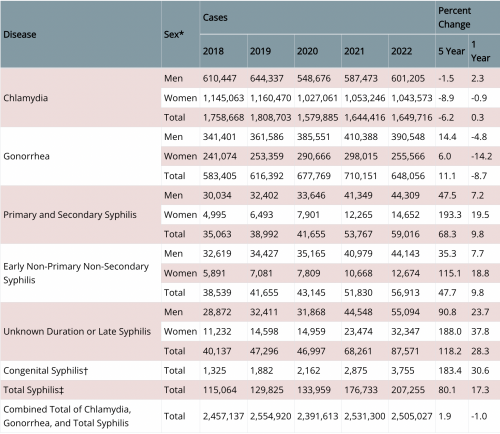Image resolution: width=500 pixels, height=434 pixels.
Task: Select the 2018 year column header
Action: pyautogui.click(x=213, y=51)
